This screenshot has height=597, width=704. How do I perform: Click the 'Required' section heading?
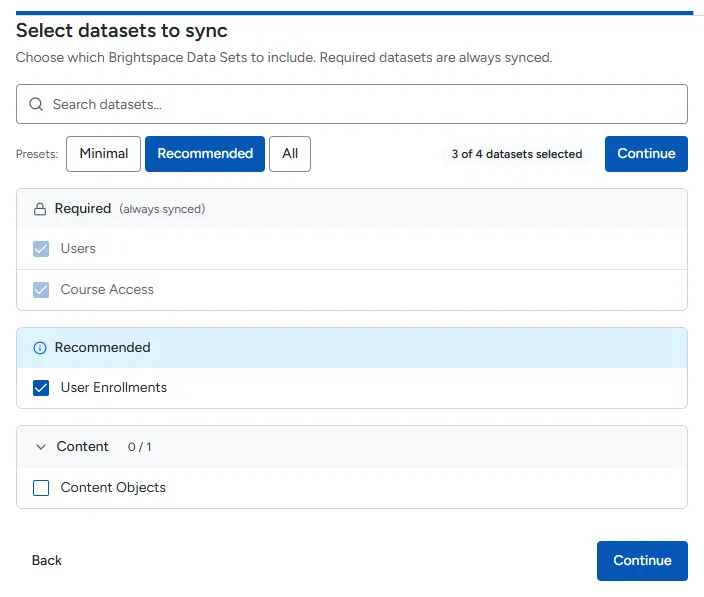(83, 209)
